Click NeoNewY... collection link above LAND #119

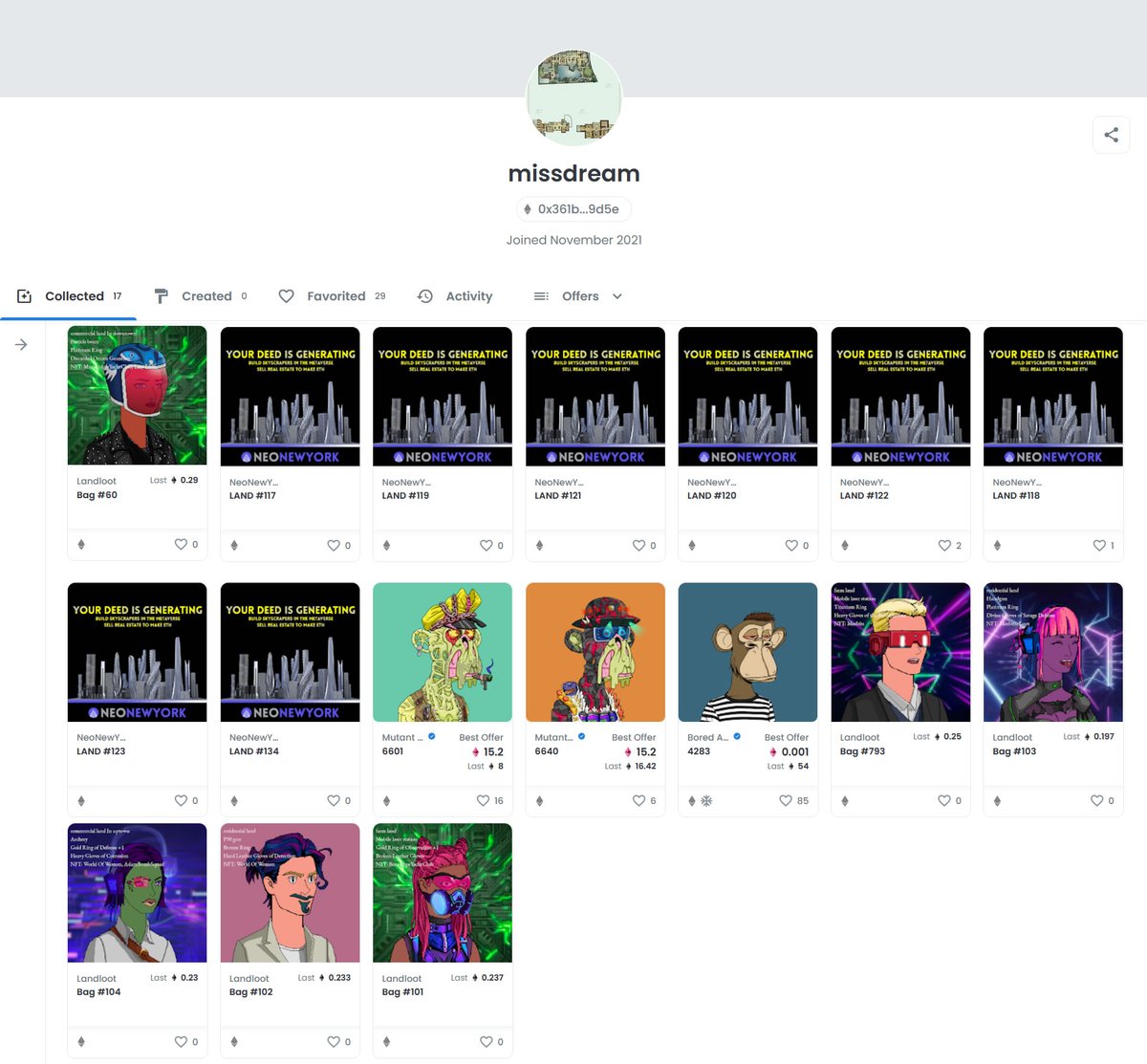(x=406, y=483)
